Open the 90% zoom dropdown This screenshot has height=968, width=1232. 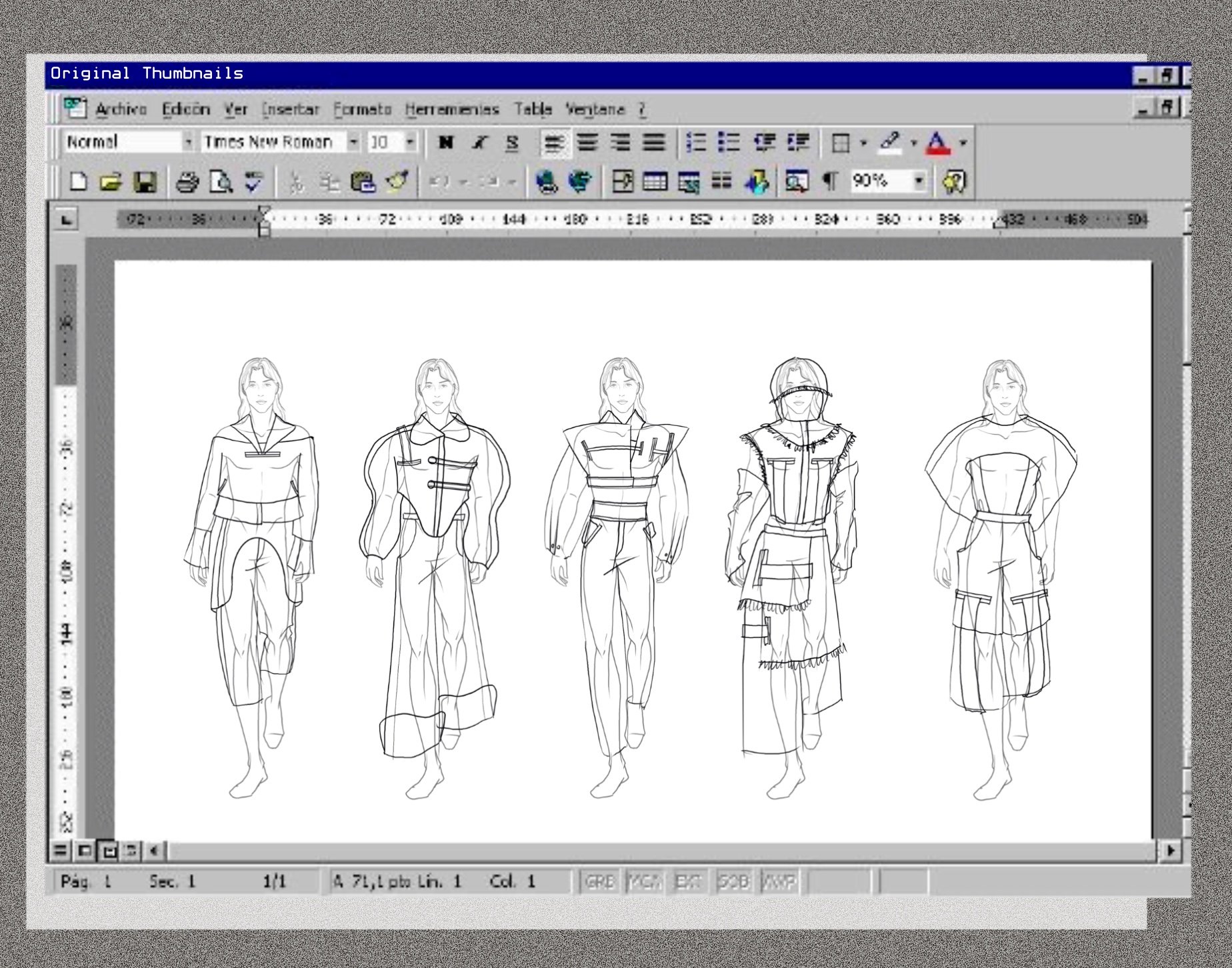[x=919, y=181]
